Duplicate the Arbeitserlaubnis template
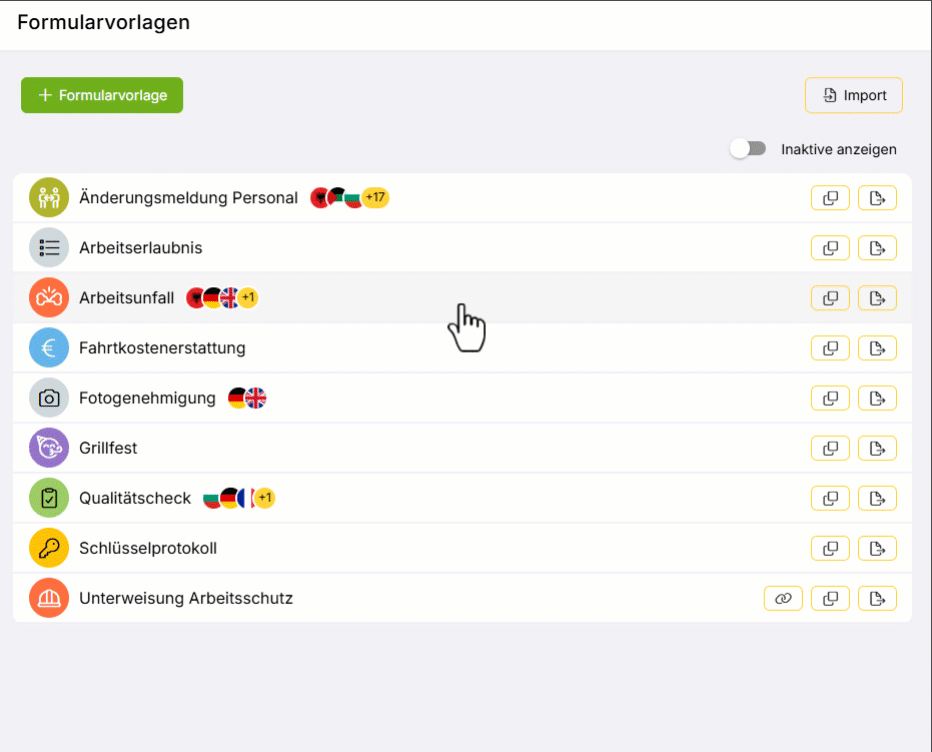 (830, 248)
